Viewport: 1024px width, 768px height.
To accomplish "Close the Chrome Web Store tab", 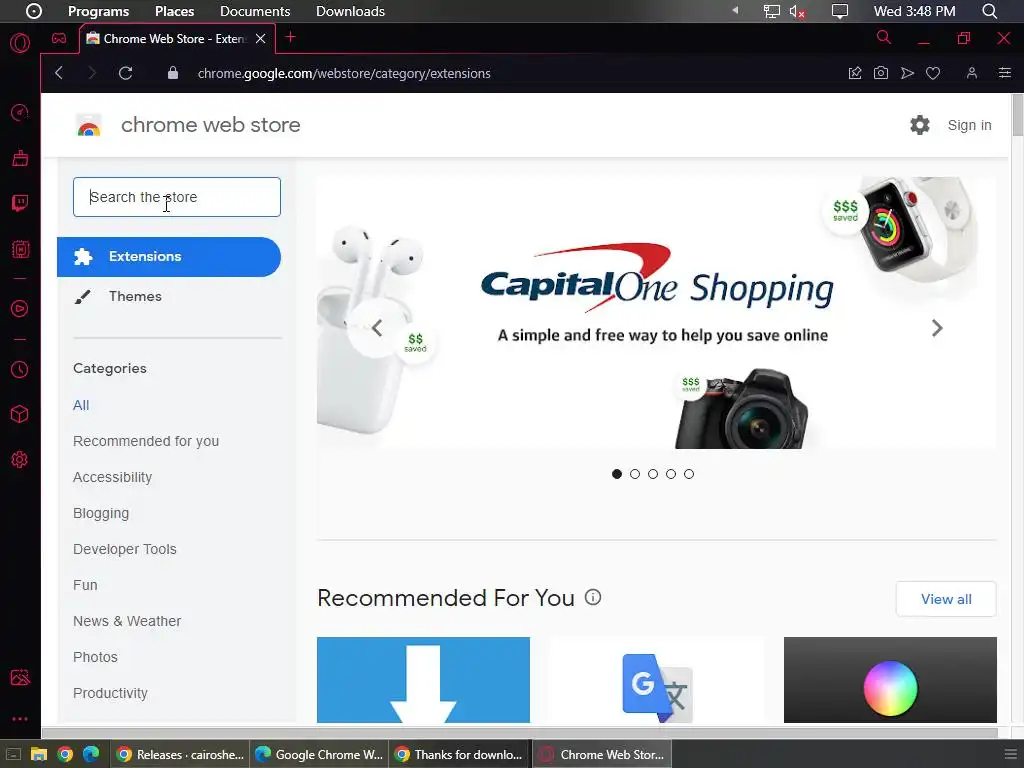I will pos(261,39).
